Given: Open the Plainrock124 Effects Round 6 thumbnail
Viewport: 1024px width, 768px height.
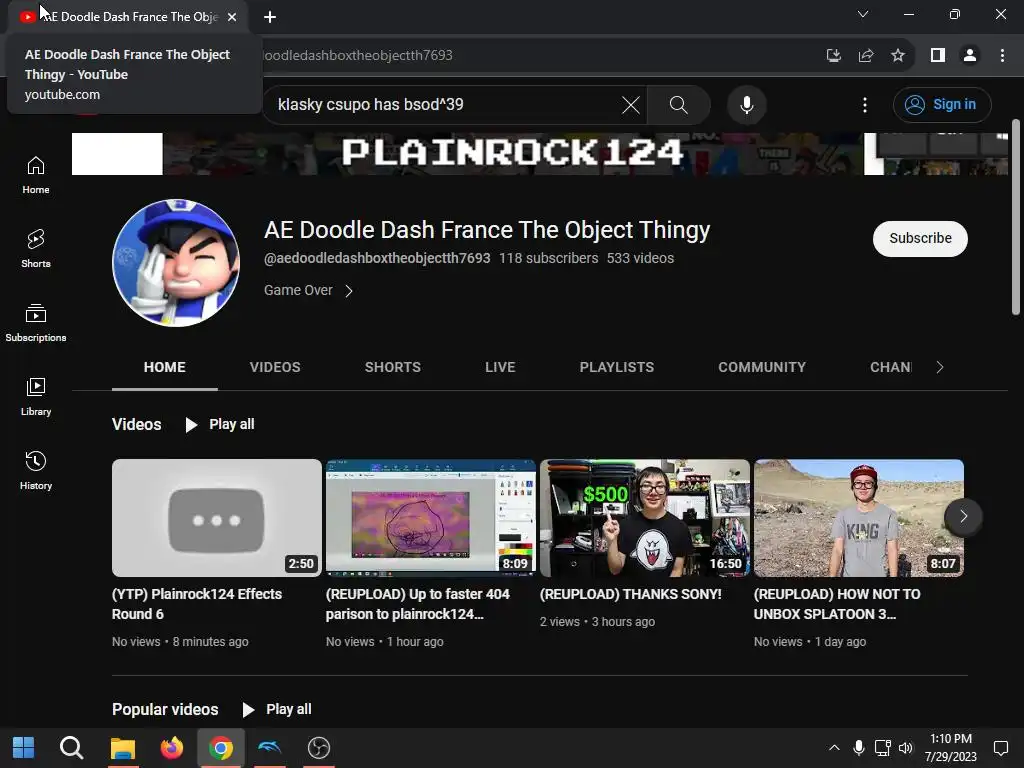Looking at the screenshot, I should click(217, 518).
